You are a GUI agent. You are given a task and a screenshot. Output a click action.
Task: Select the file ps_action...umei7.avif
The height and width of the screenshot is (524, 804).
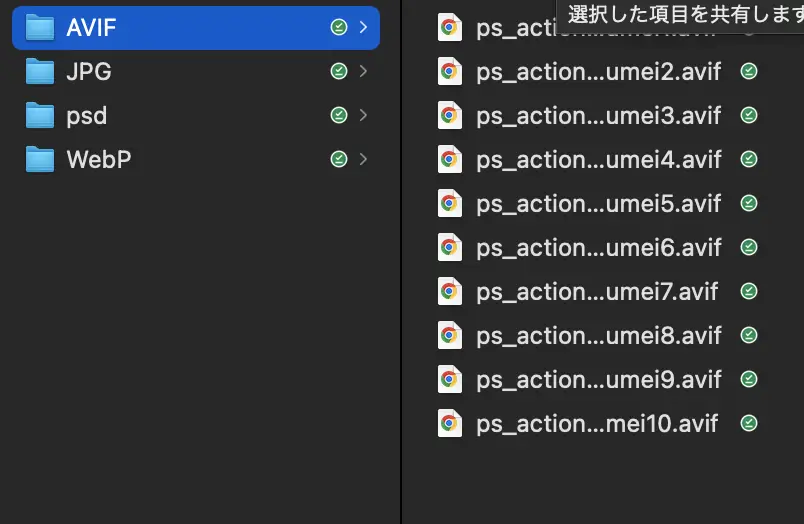pos(597,291)
